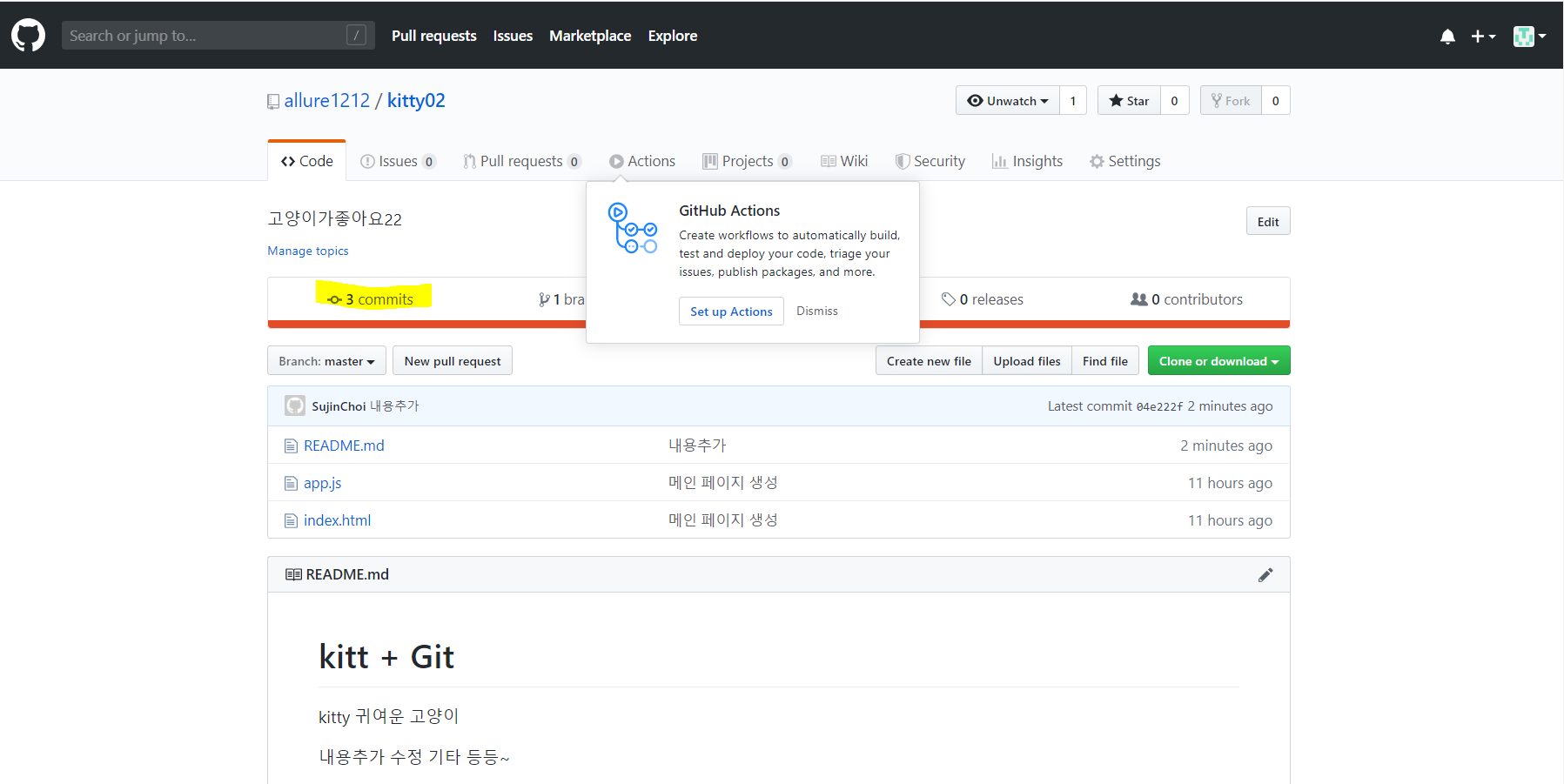
Task: Click '11 hours ago' in app.js row
Action: pos(1230,483)
